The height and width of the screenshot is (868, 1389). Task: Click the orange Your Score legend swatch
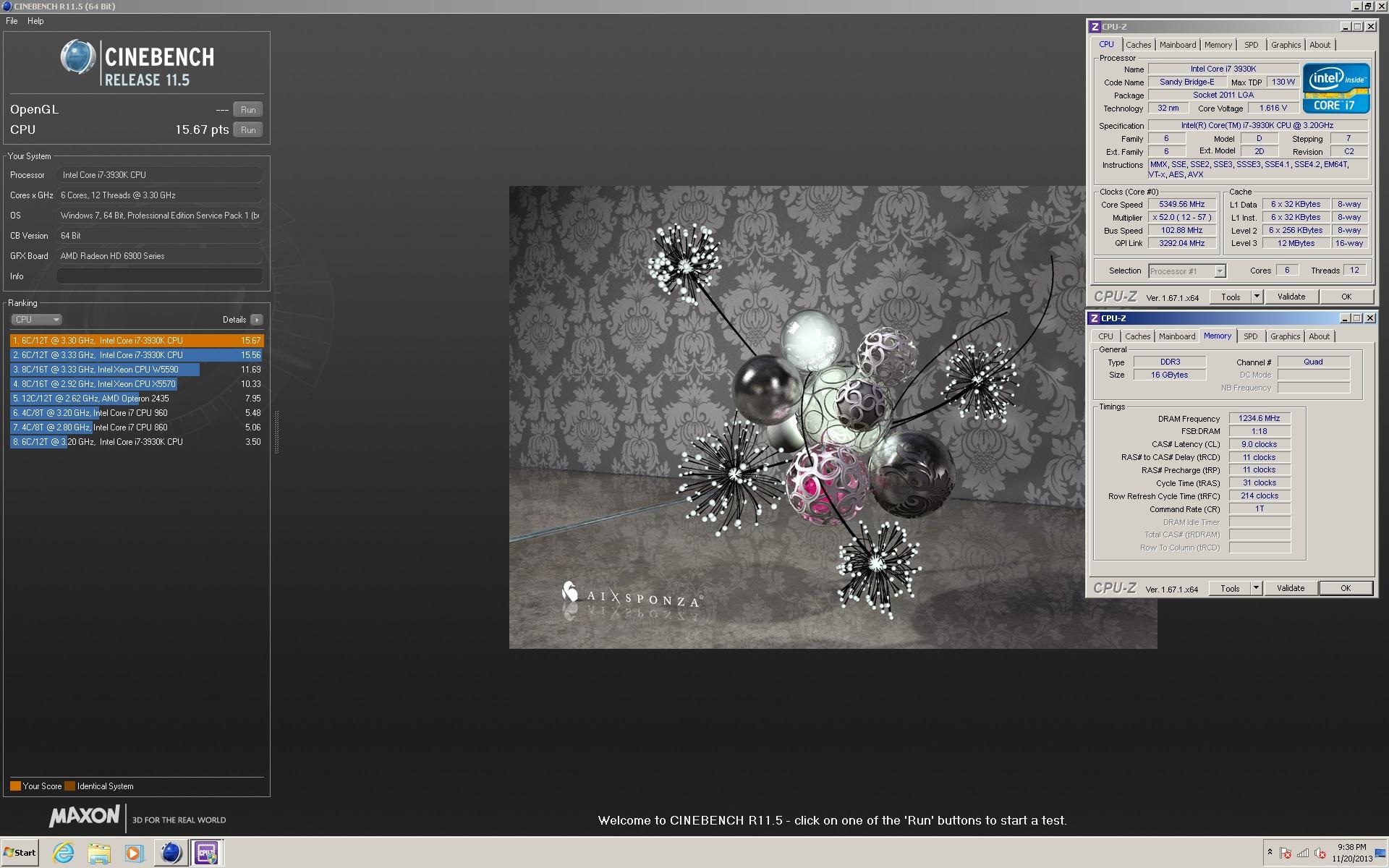[x=15, y=786]
